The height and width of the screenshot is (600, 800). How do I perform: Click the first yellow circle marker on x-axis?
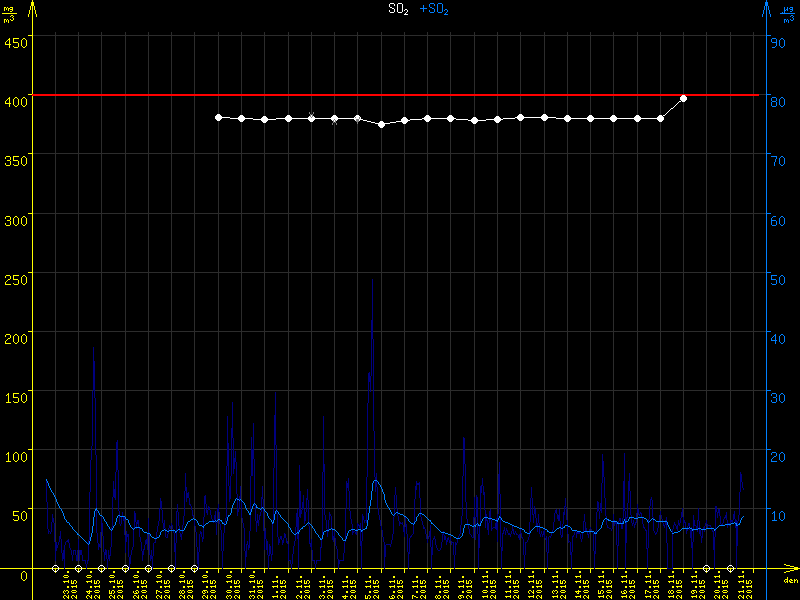click(x=56, y=568)
